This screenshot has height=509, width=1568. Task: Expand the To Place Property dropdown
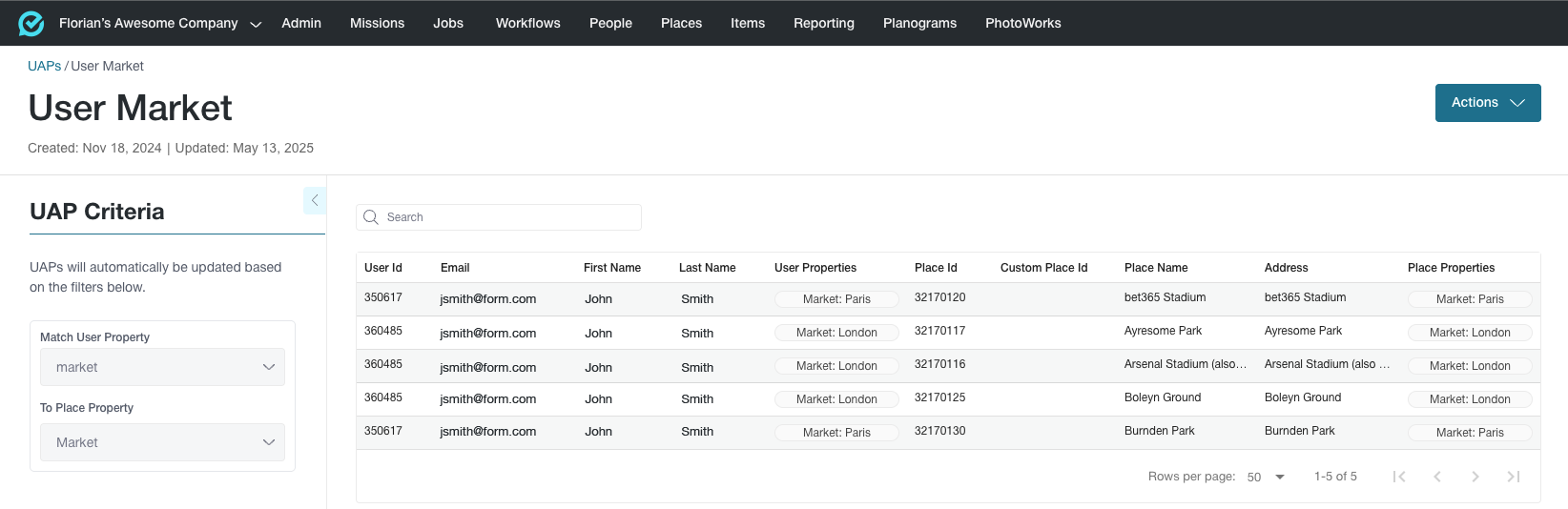coord(162,442)
